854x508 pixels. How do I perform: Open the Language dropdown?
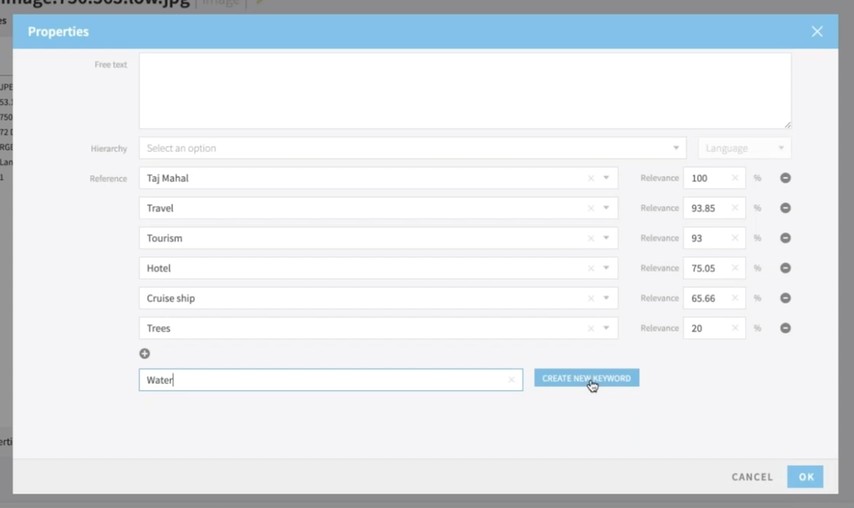744,148
